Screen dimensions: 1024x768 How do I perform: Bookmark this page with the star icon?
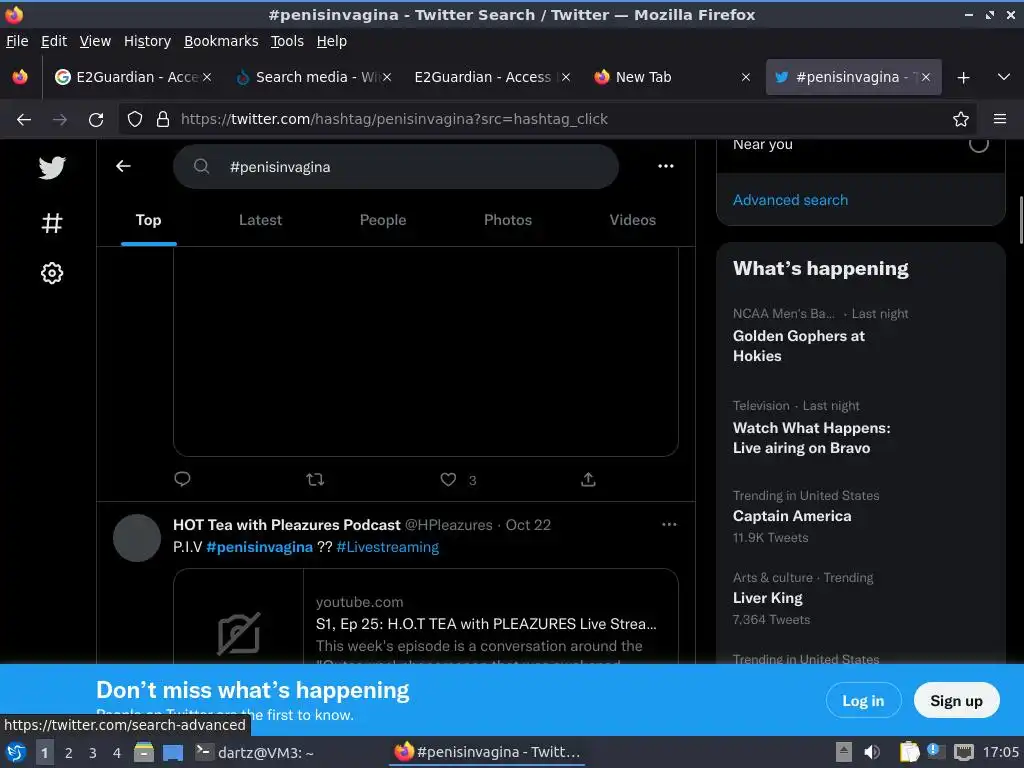(960, 120)
